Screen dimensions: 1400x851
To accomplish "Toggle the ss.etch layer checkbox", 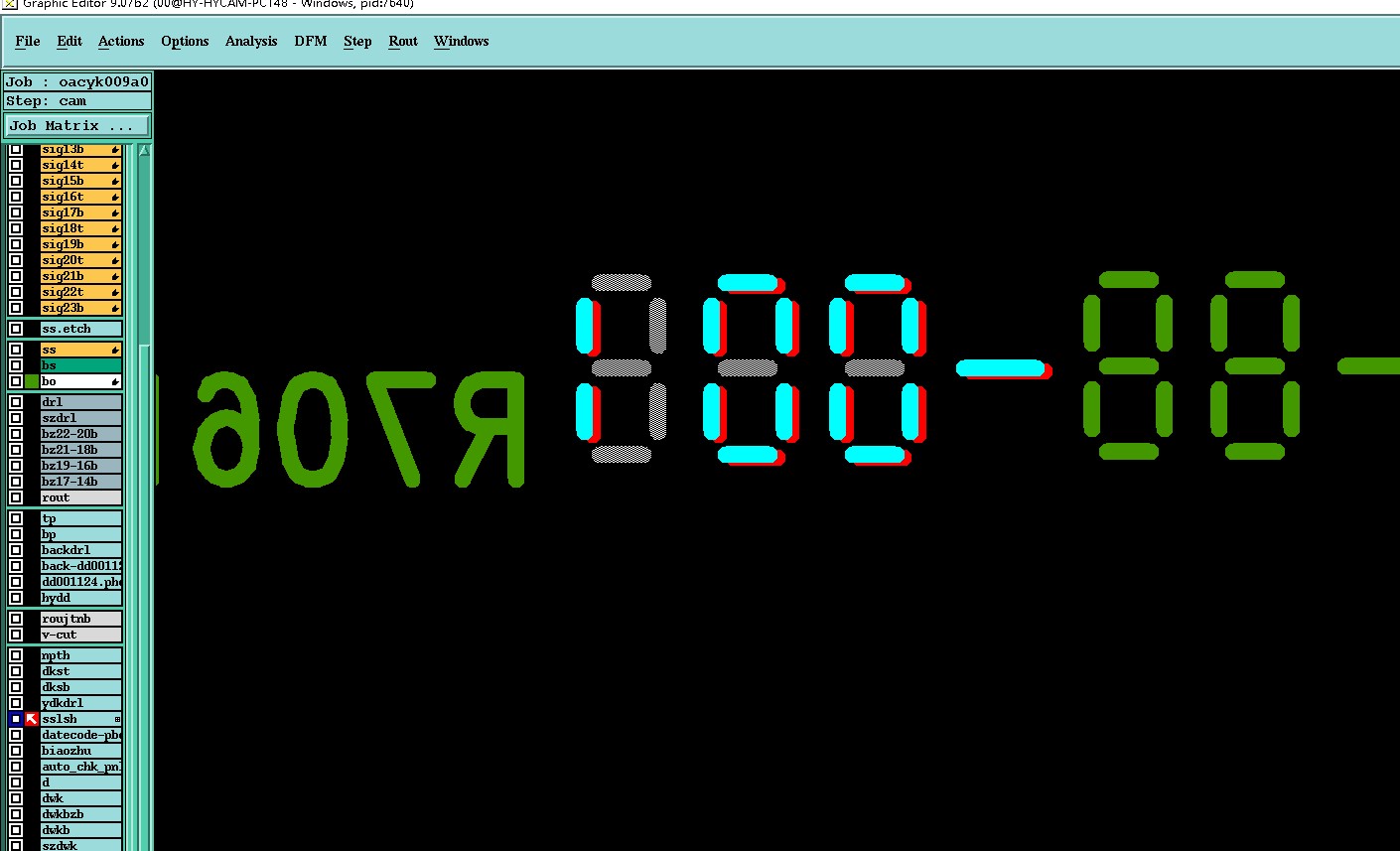I will click(16, 329).
